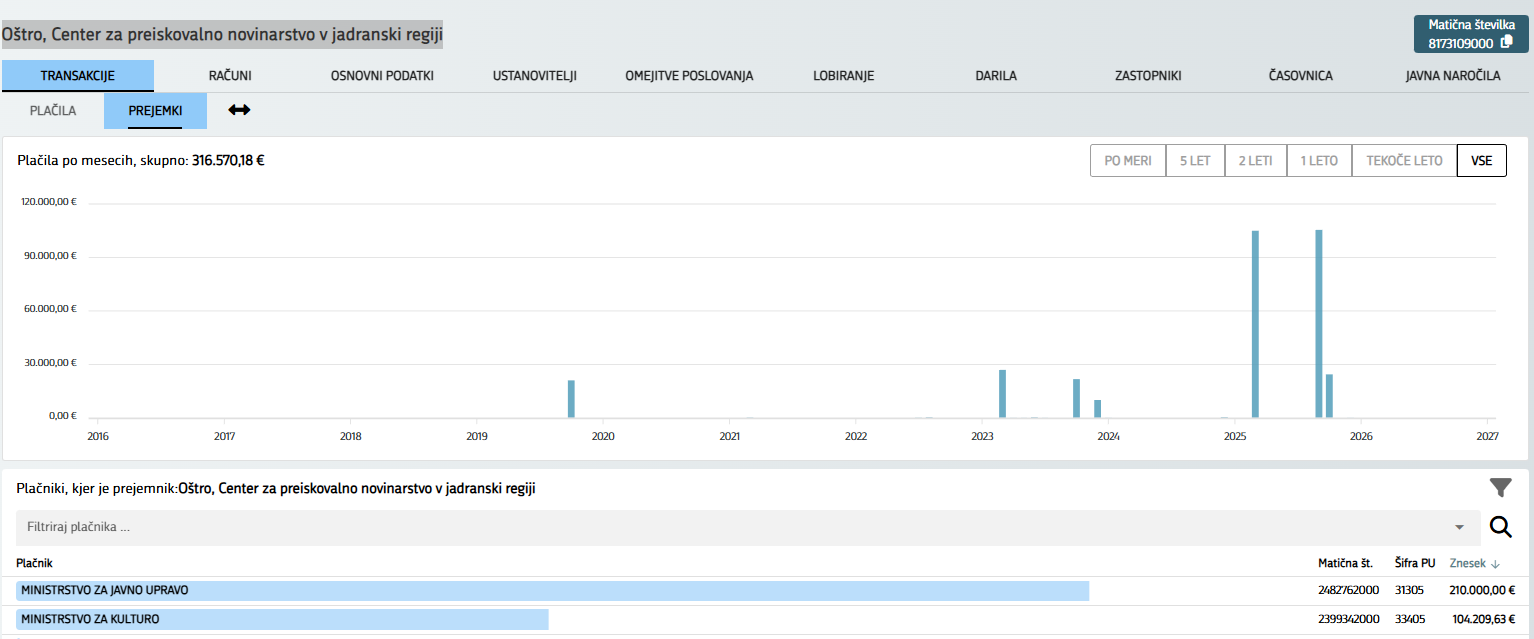Open the filter funnel icon

tap(1500, 487)
